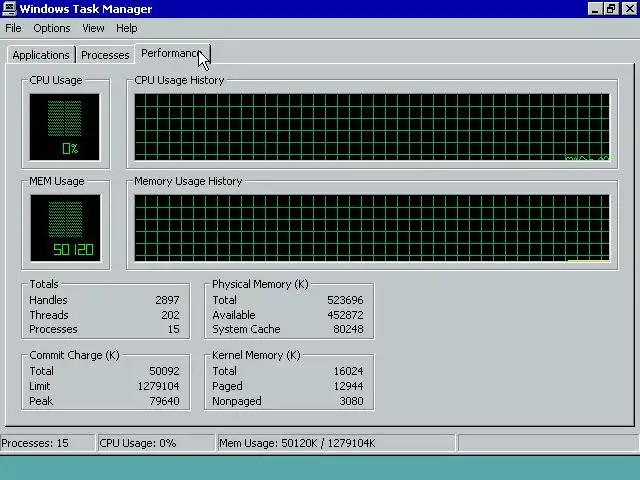Viewport: 640px width, 480px height.
Task: Click the CPU Usage 0% gauge
Action: point(64,127)
